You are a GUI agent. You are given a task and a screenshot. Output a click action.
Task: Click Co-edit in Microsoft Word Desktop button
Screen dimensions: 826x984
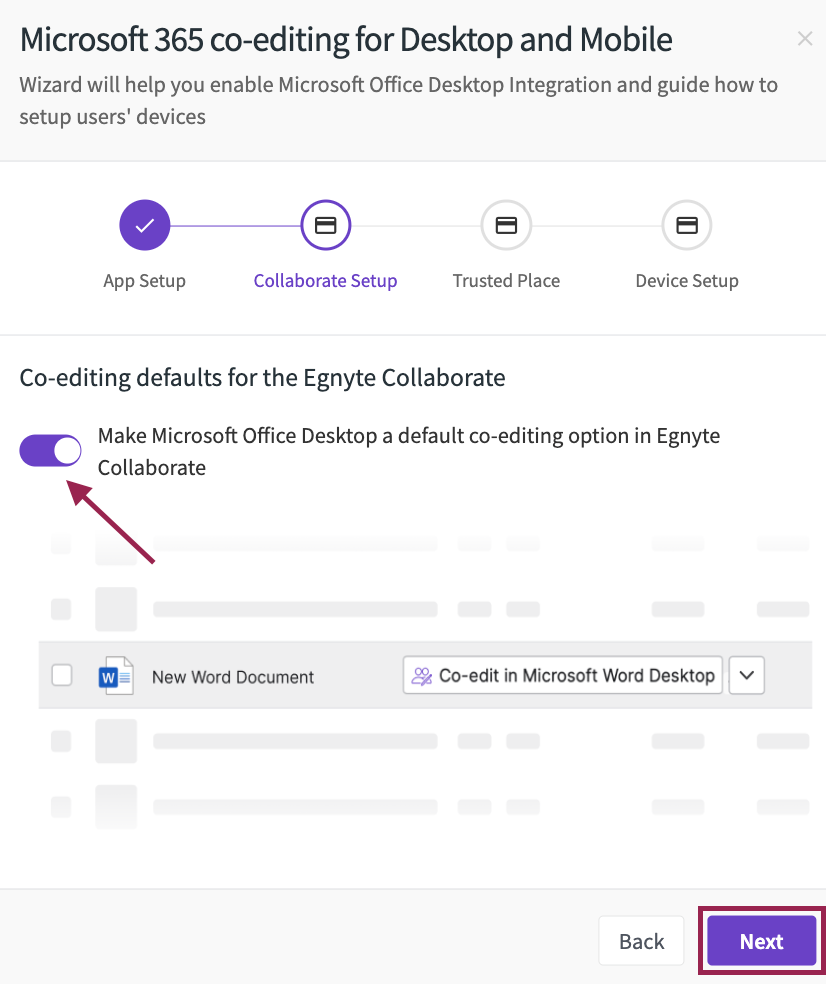pos(562,675)
